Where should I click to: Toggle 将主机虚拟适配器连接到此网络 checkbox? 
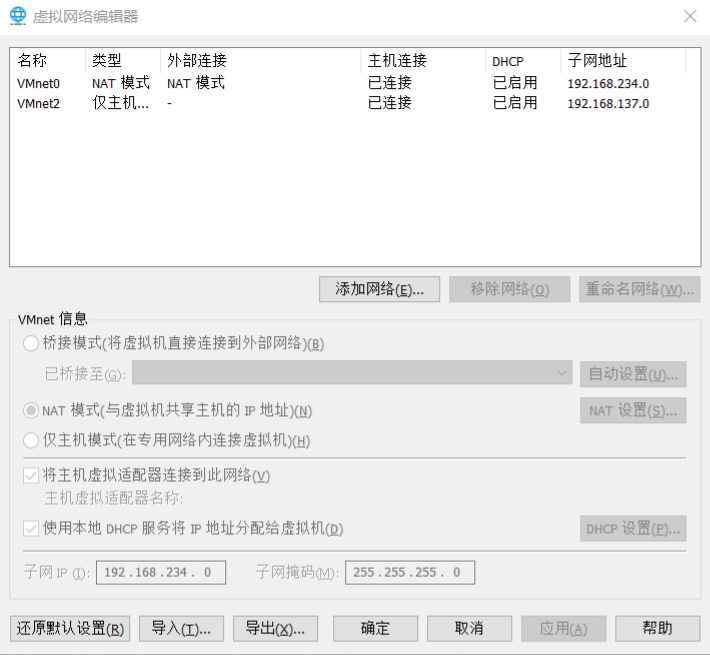click(30, 475)
